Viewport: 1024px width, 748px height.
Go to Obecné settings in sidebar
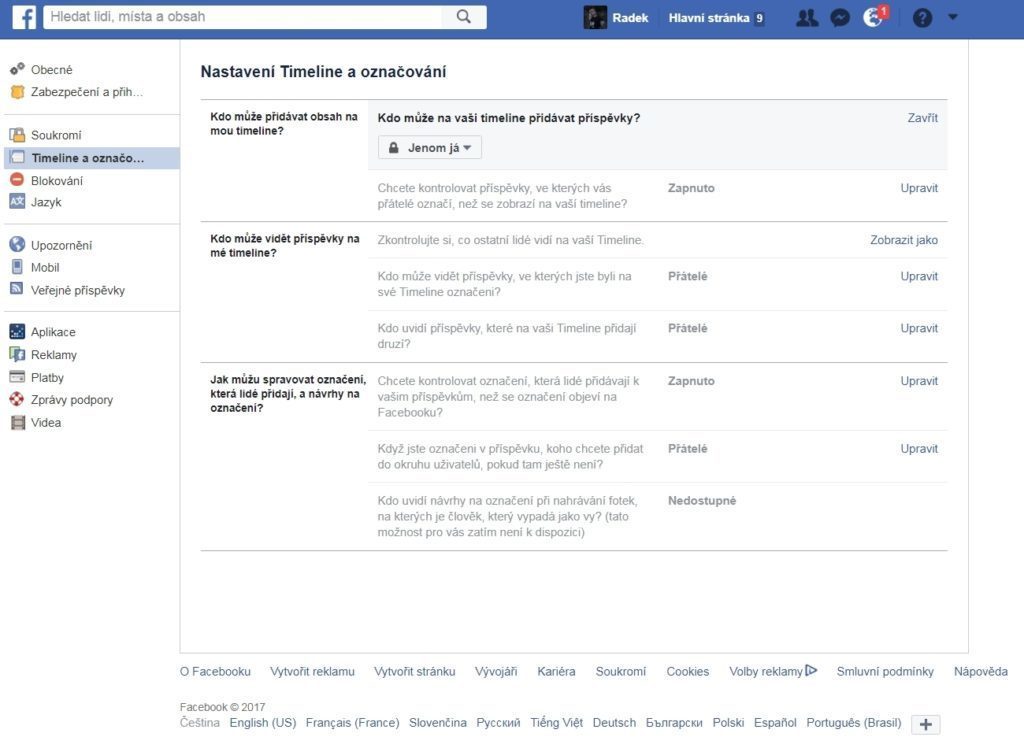pyautogui.click(x=51, y=70)
